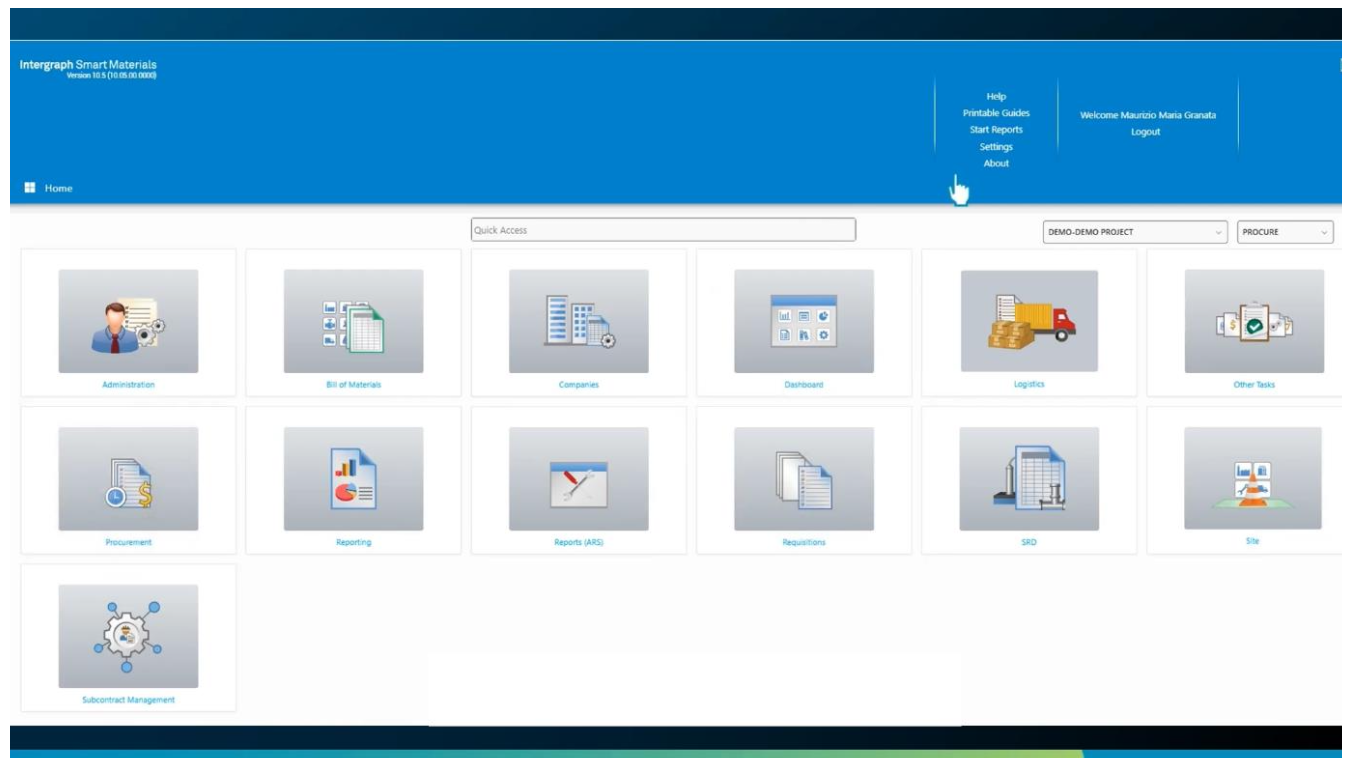Click the Logout link
Viewport: 1349px width, 767px height.
pyautogui.click(x=1145, y=132)
